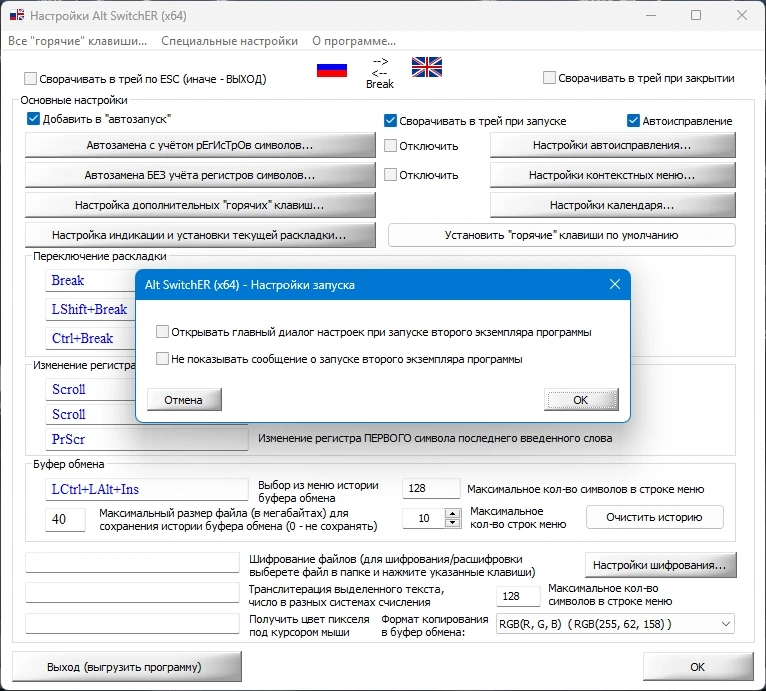Click the Alt SwitchER title bar icon

click(17, 15)
